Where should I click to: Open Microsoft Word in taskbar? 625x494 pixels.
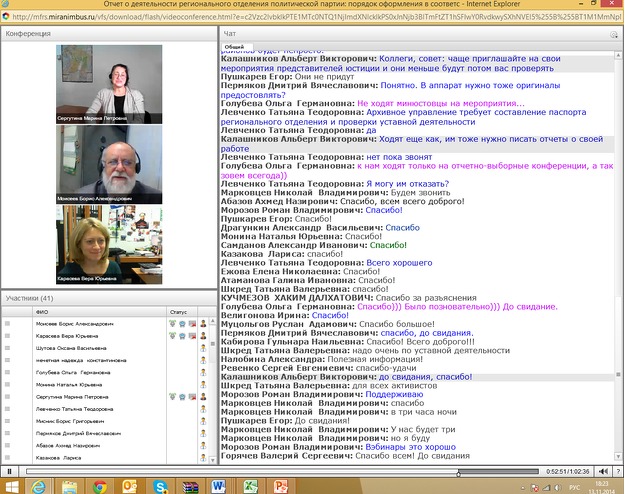[x=218, y=487]
